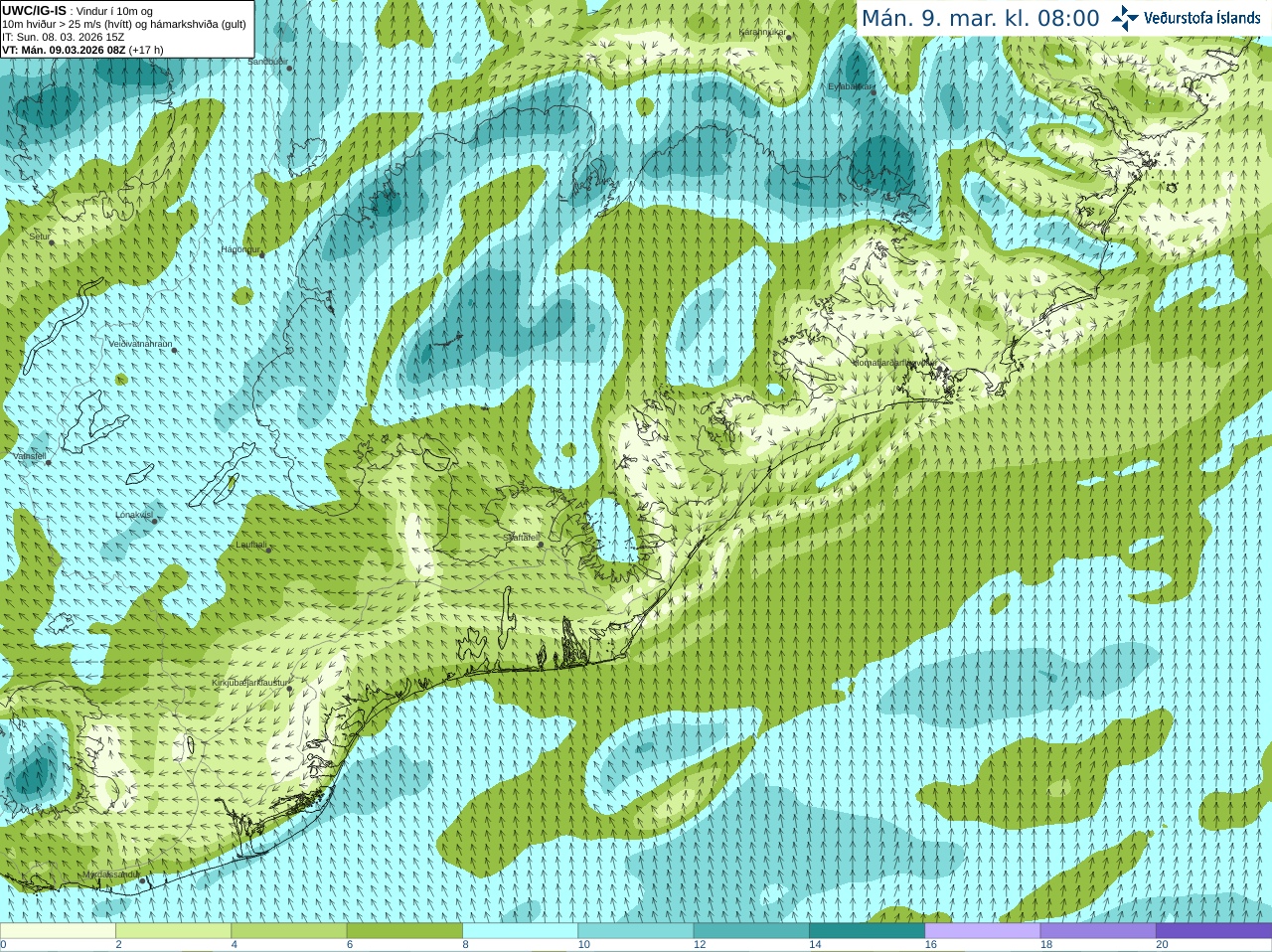Select the Hornafjarðarflugvöllur airport label
This screenshot has width=1272, height=952.
[895, 363]
